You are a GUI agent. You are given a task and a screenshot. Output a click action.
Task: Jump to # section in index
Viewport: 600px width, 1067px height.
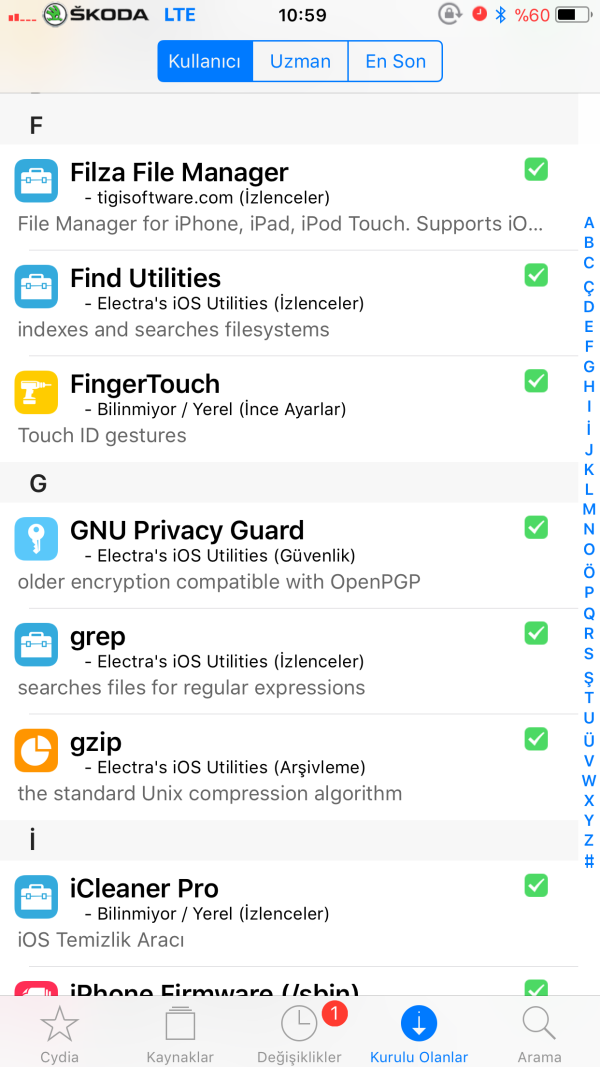click(x=589, y=861)
